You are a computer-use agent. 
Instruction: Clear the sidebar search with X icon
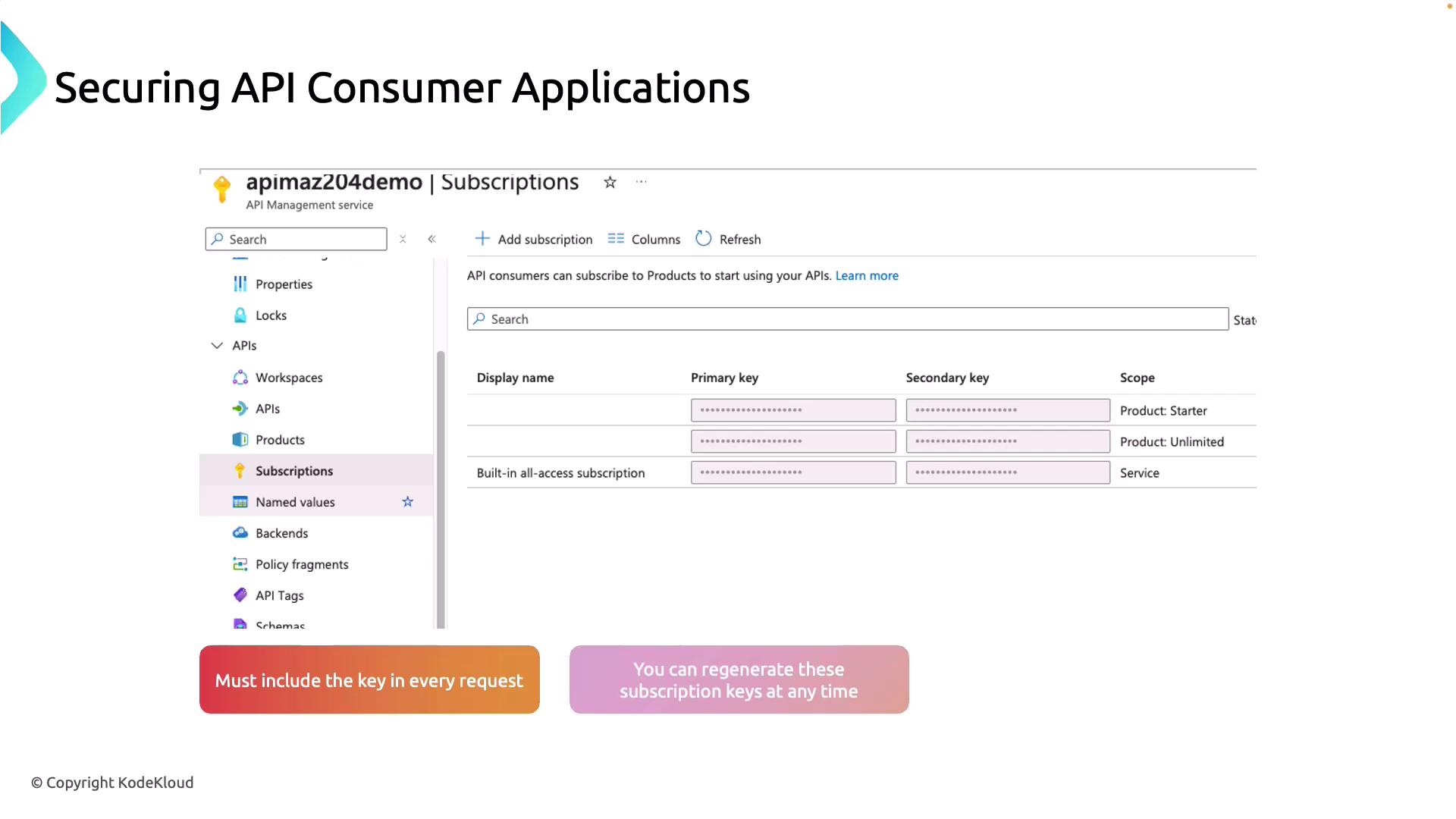click(403, 240)
